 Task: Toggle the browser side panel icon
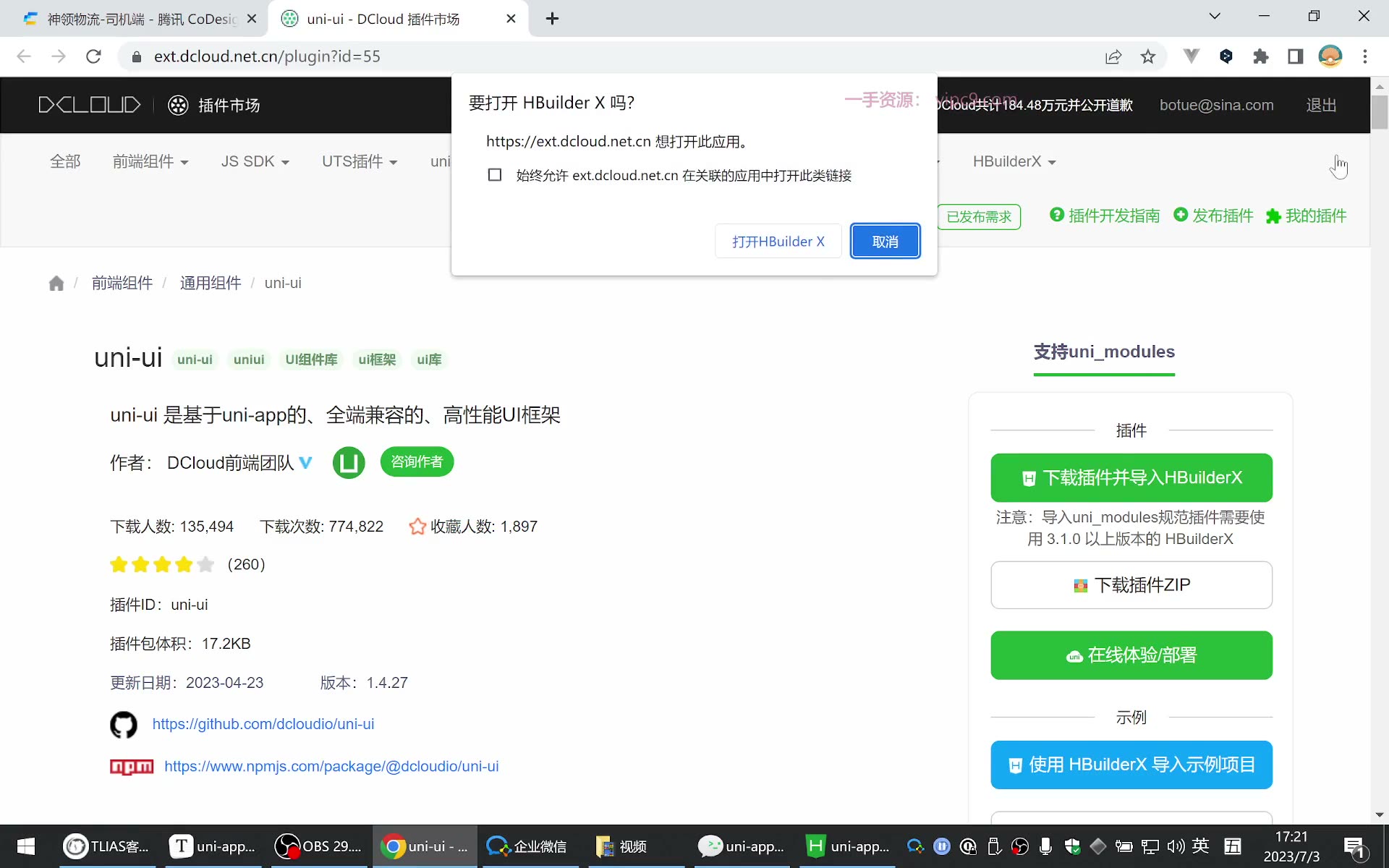(x=1296, y=56)
